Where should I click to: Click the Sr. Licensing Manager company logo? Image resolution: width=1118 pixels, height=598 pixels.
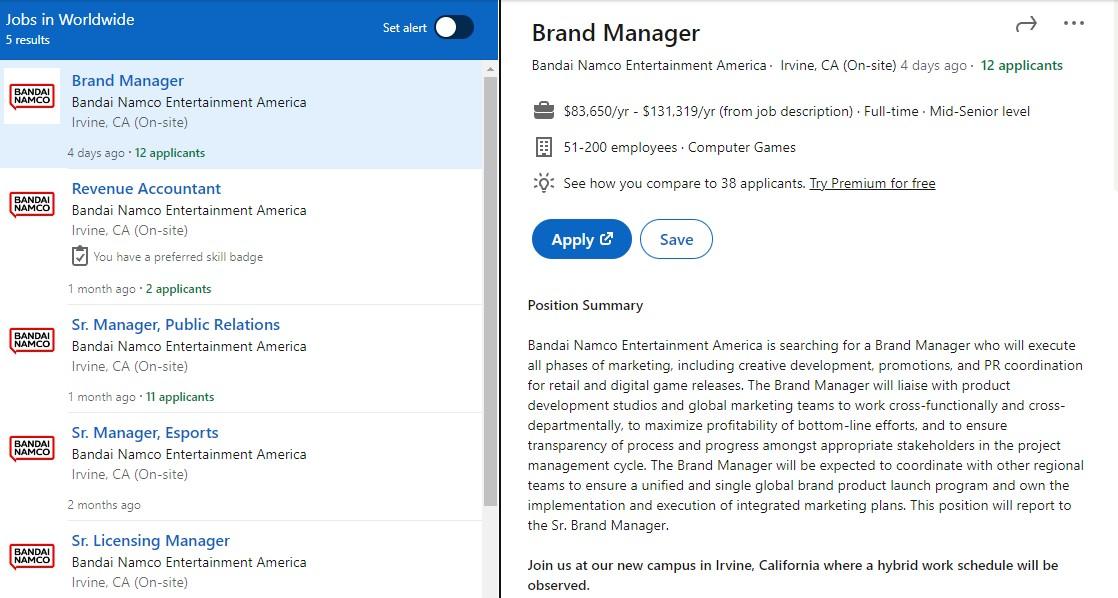pyautogui.click(x=32, y=556)
